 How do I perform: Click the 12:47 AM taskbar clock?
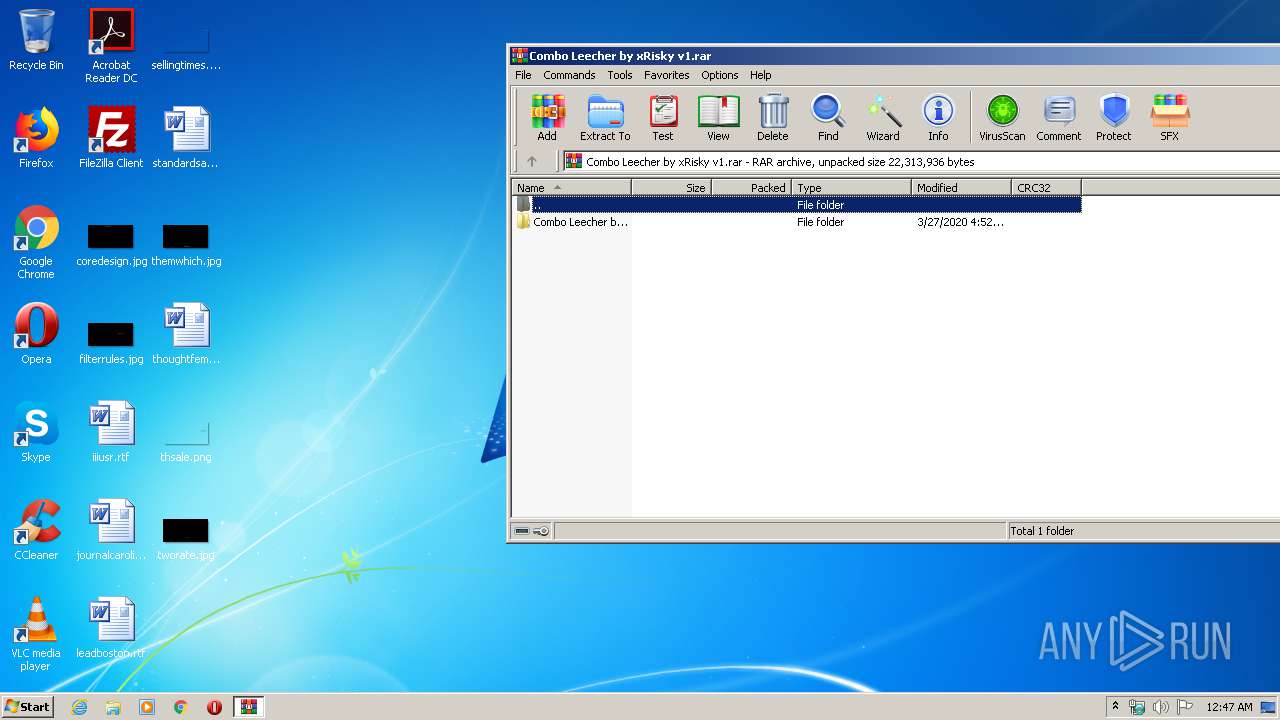[x=1229, y=707]
